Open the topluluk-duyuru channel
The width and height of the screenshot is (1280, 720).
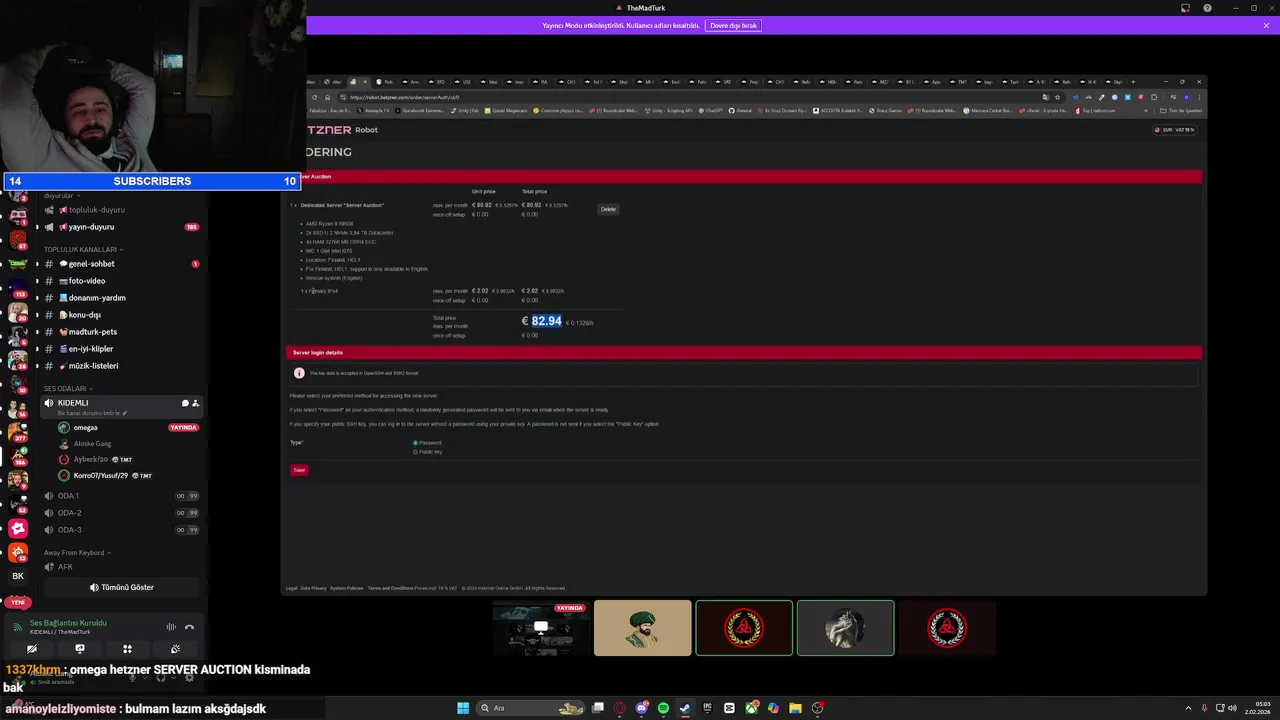tap(120, 210)
